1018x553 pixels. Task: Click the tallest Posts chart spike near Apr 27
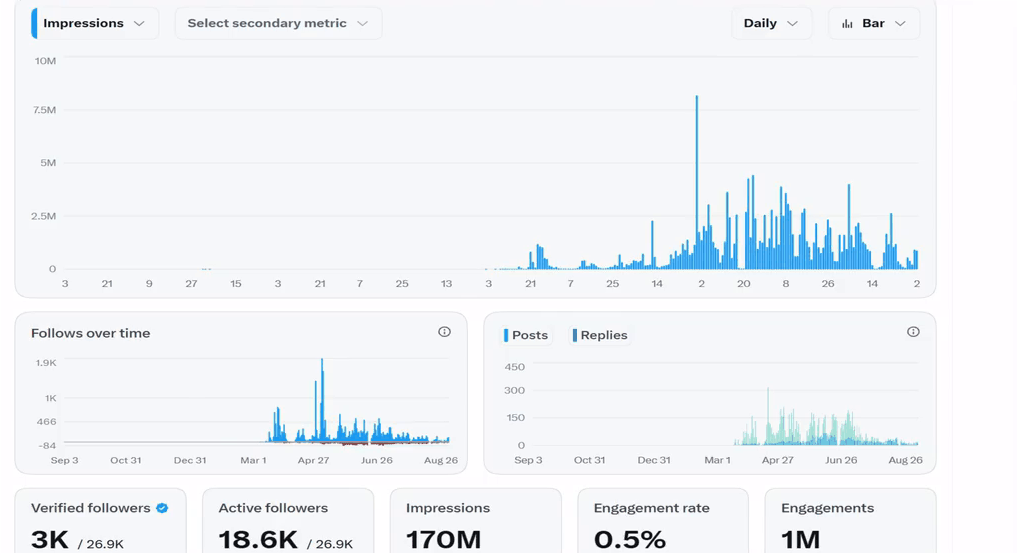coord(768,416)
